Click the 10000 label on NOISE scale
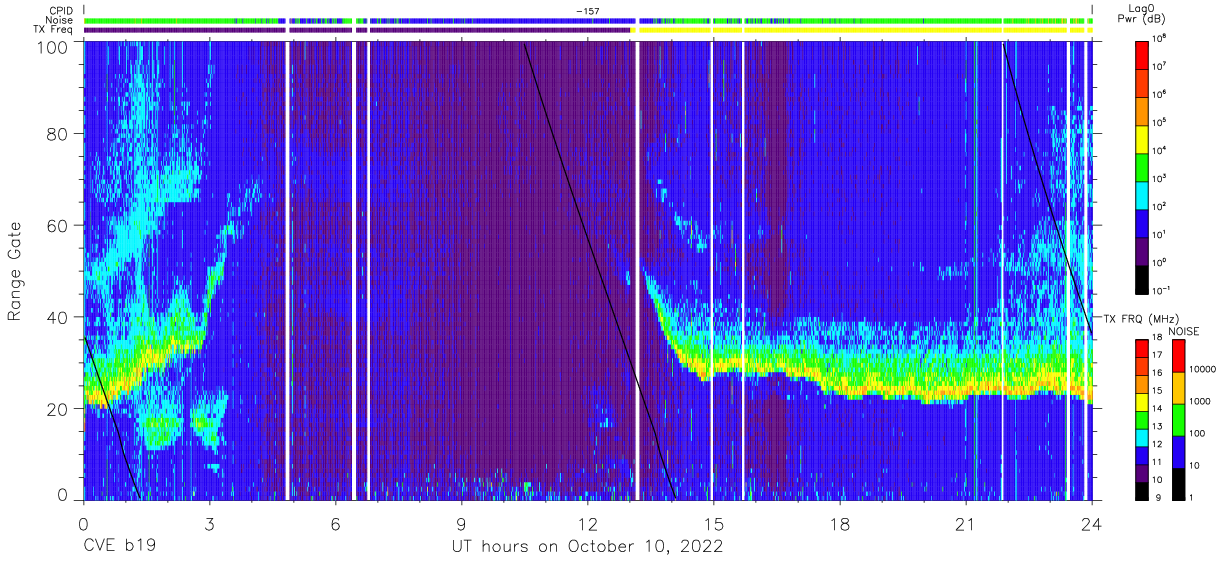 pyautogui.click(x=1201, y=369)
